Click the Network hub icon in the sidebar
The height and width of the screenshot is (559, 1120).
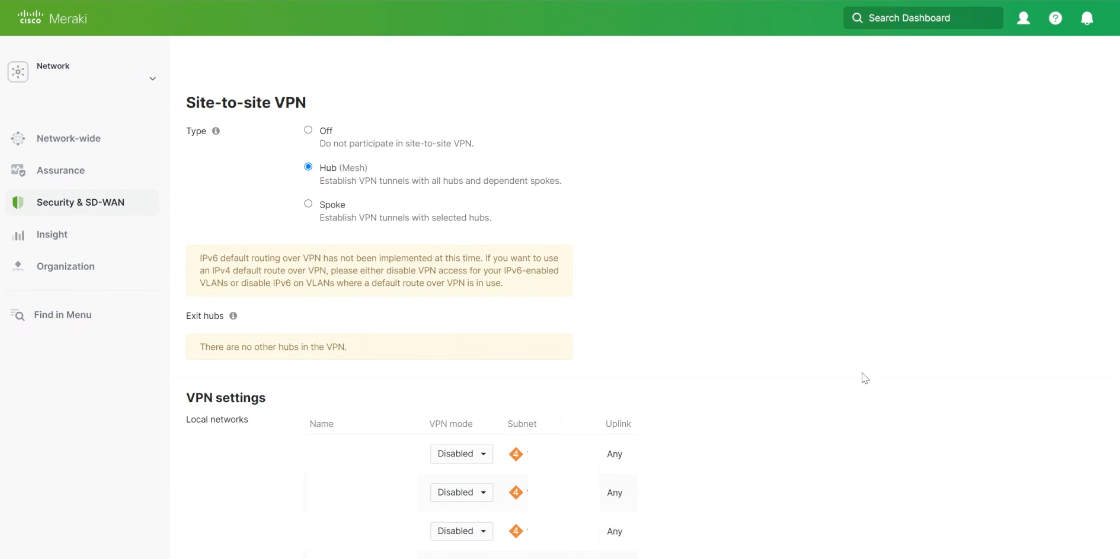coord(18,71)
